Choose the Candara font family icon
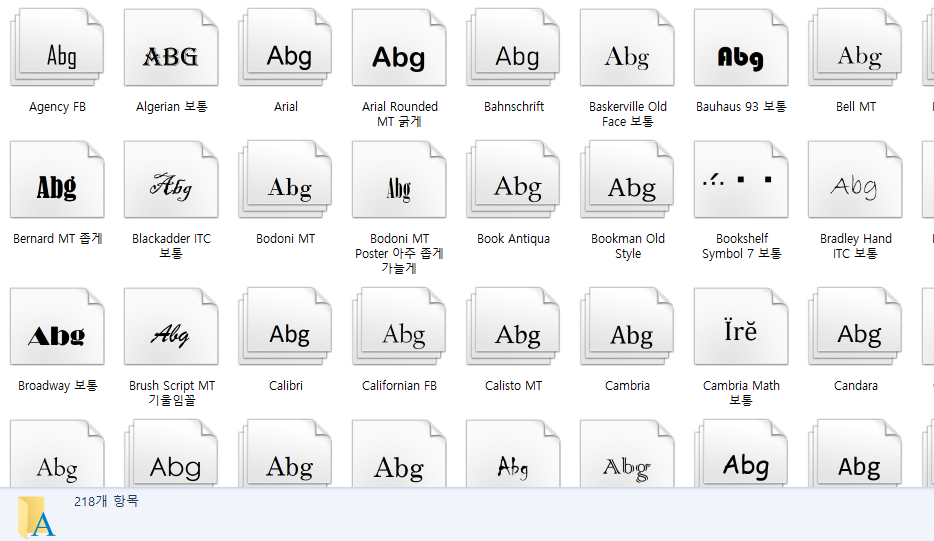This screenshot has width=934, height=541. tap(855, 327)
